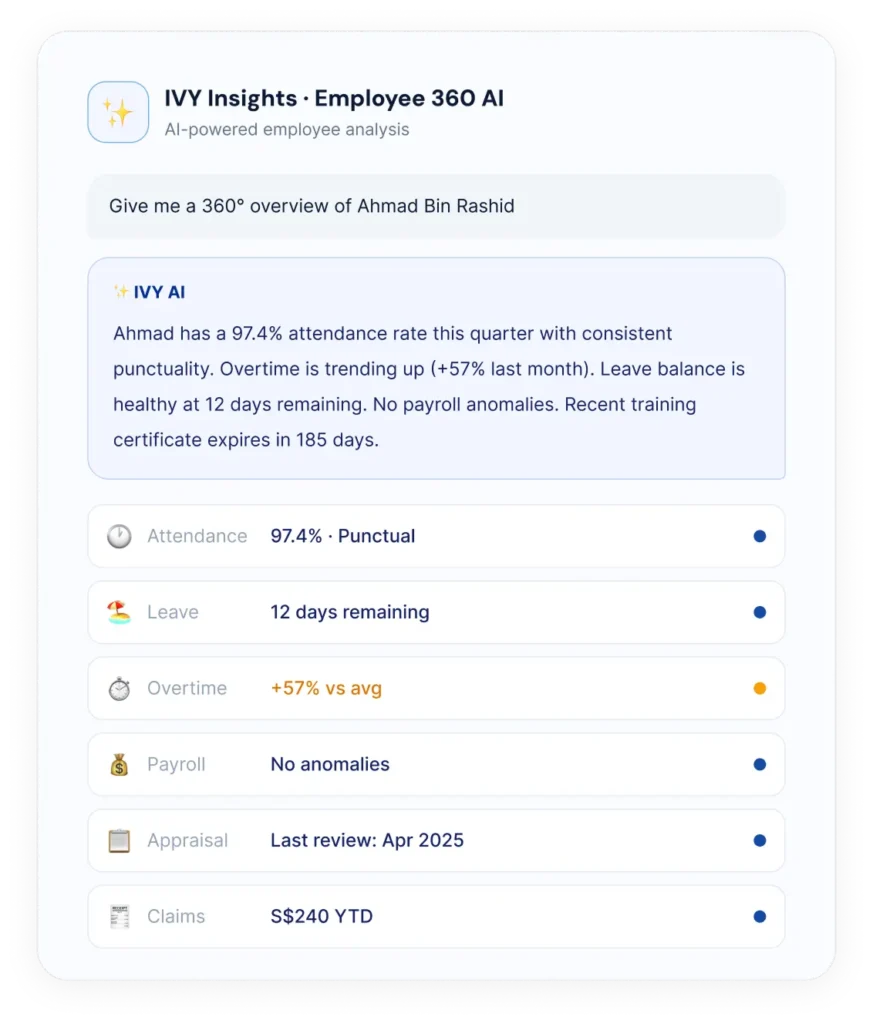Open the Attendance 97.4% Punctual row
Image resolution: width=873 pixels, height=1024 pixels.
(436, 536)
